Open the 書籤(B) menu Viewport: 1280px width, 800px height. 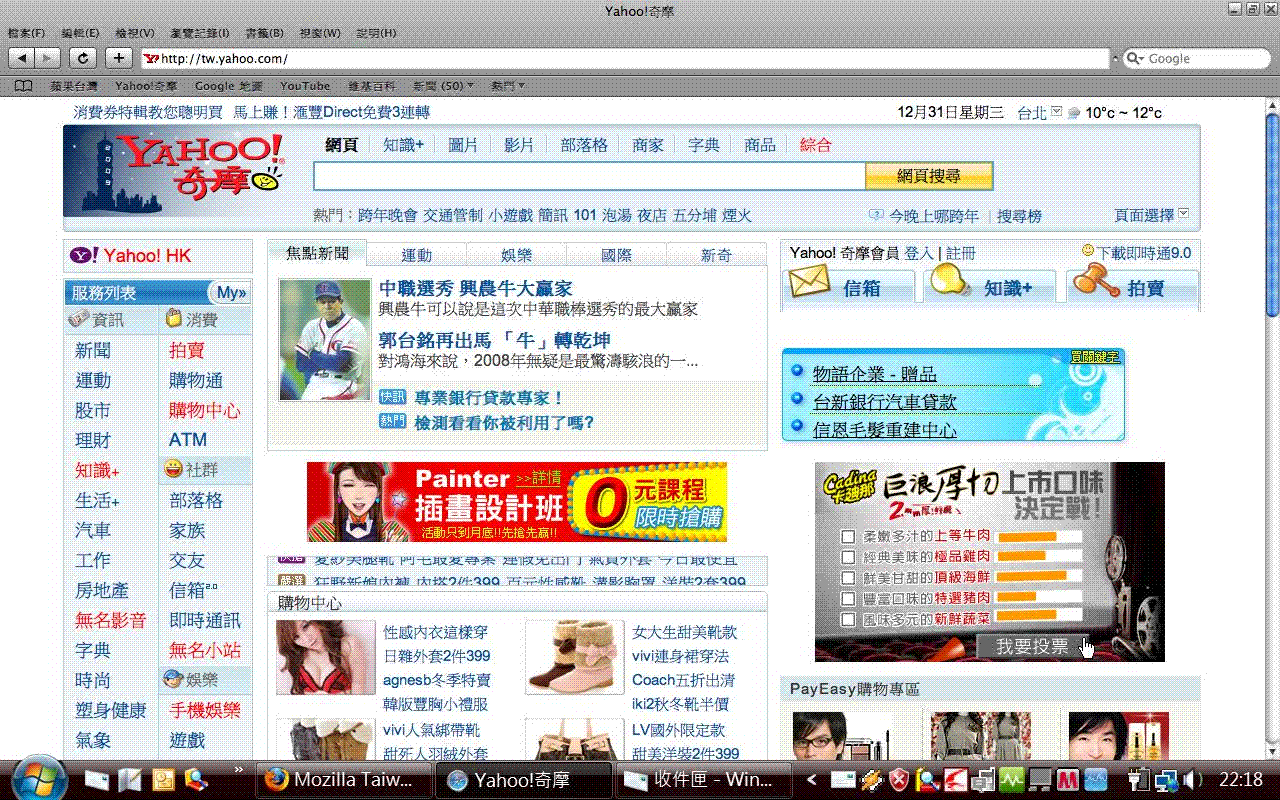click(264, 33)
